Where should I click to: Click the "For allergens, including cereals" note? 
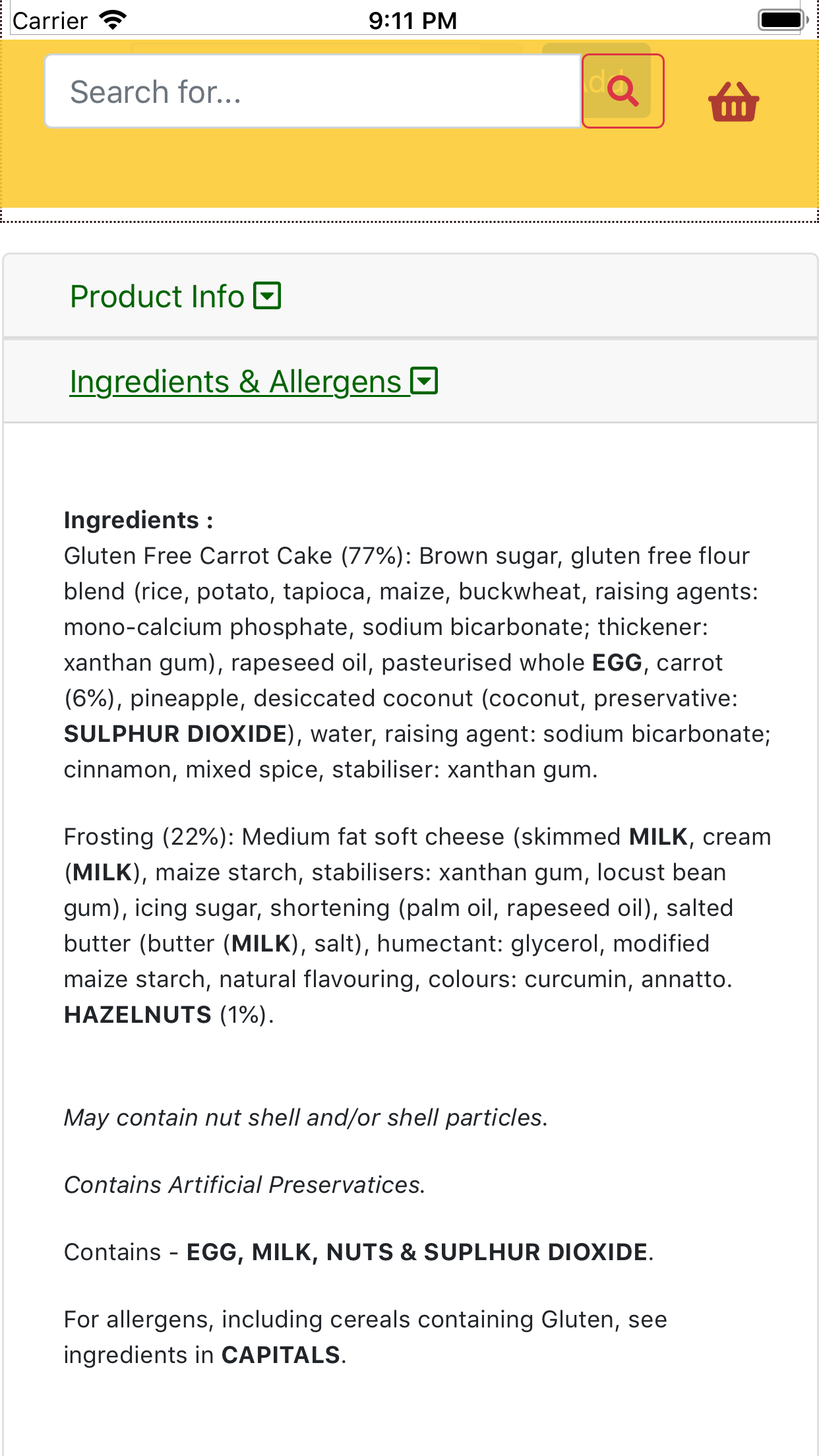tap(365, 1337)
